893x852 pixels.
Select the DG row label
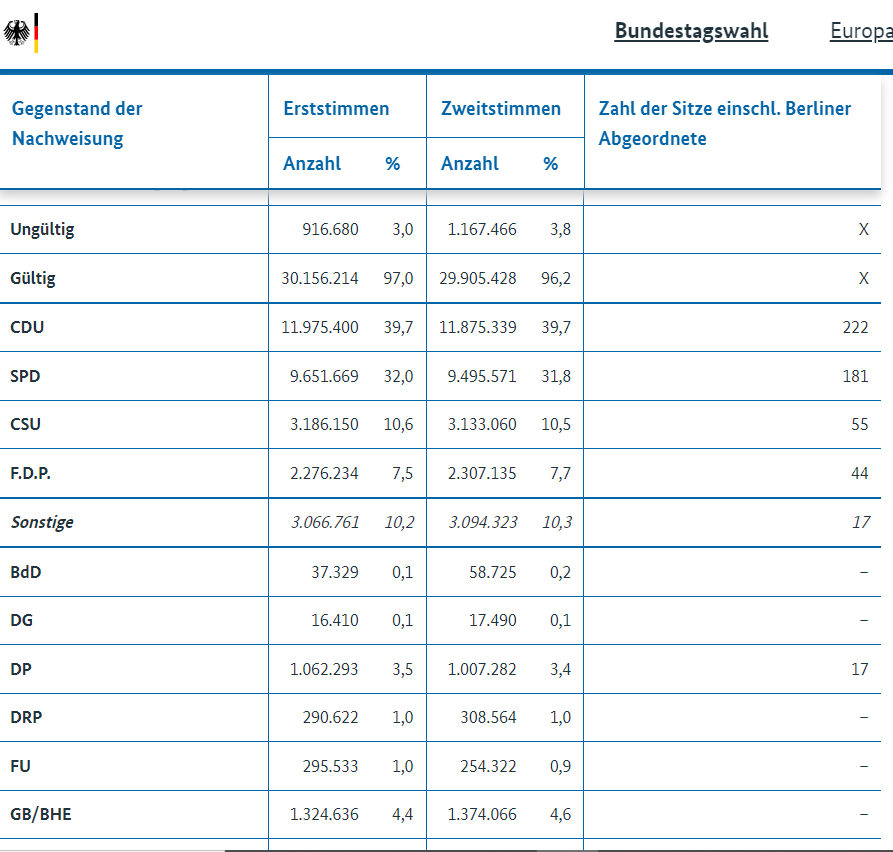coord(22,620)
